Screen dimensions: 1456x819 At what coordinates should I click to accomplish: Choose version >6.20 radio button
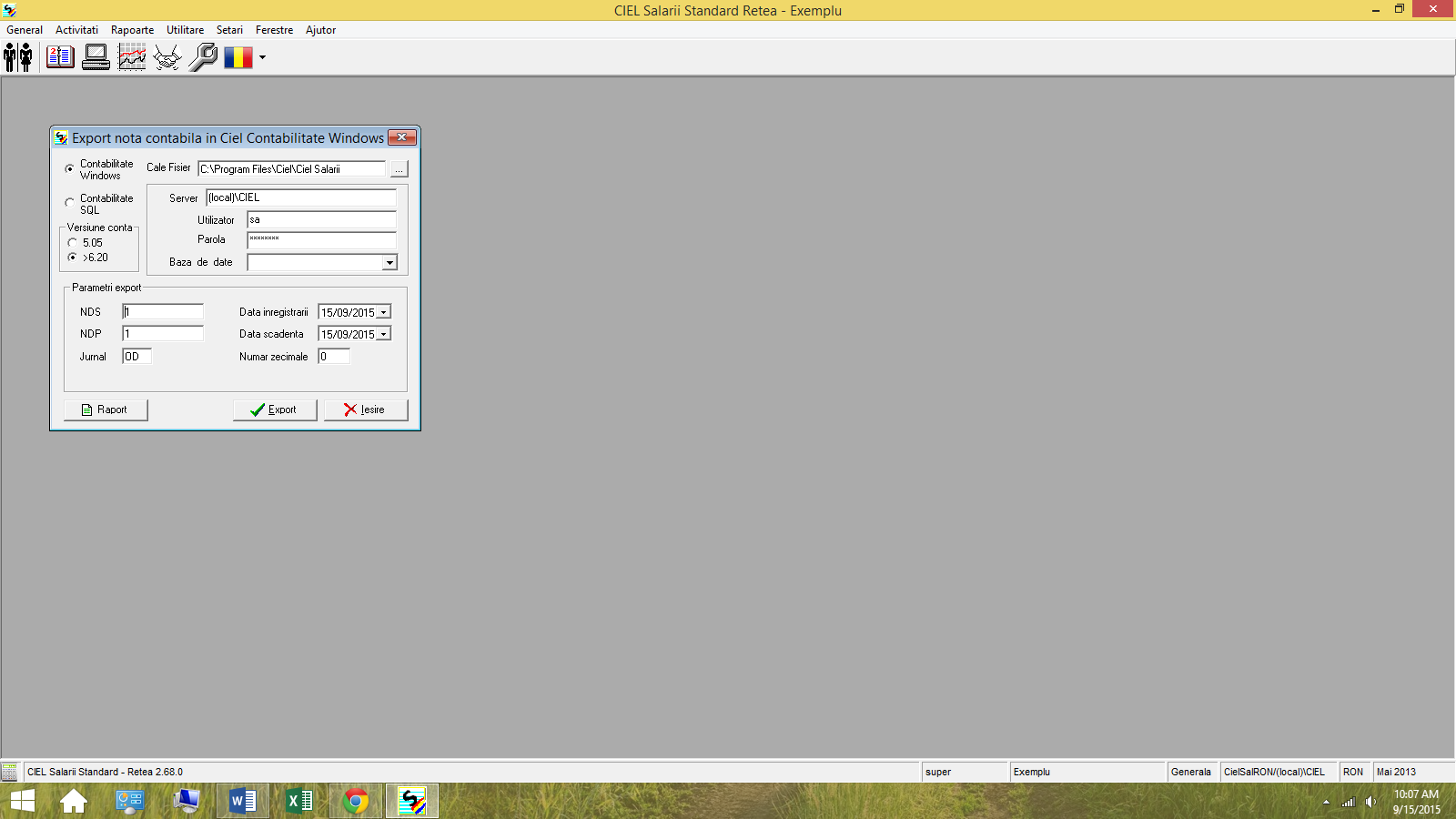click(73, 258)
